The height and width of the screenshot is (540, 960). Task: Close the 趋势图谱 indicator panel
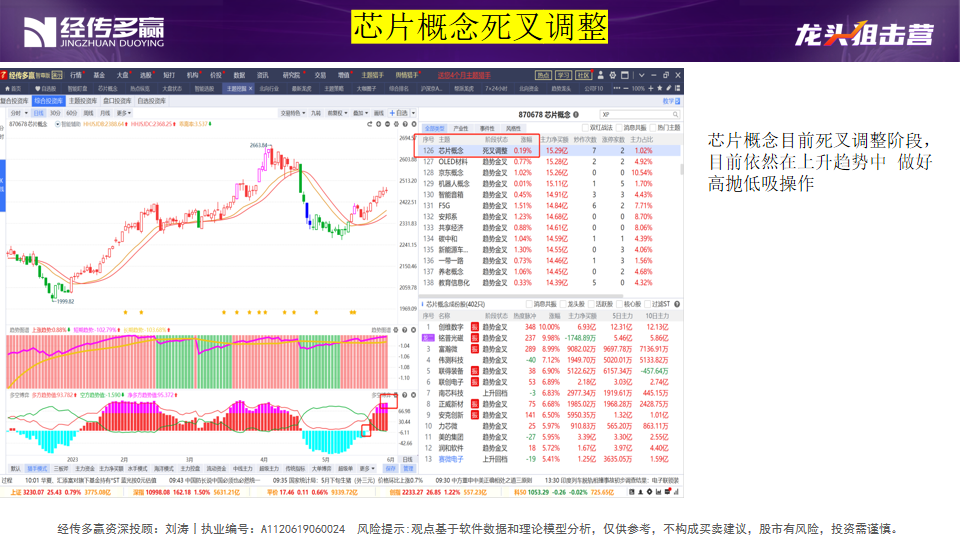tap(414, 330)
